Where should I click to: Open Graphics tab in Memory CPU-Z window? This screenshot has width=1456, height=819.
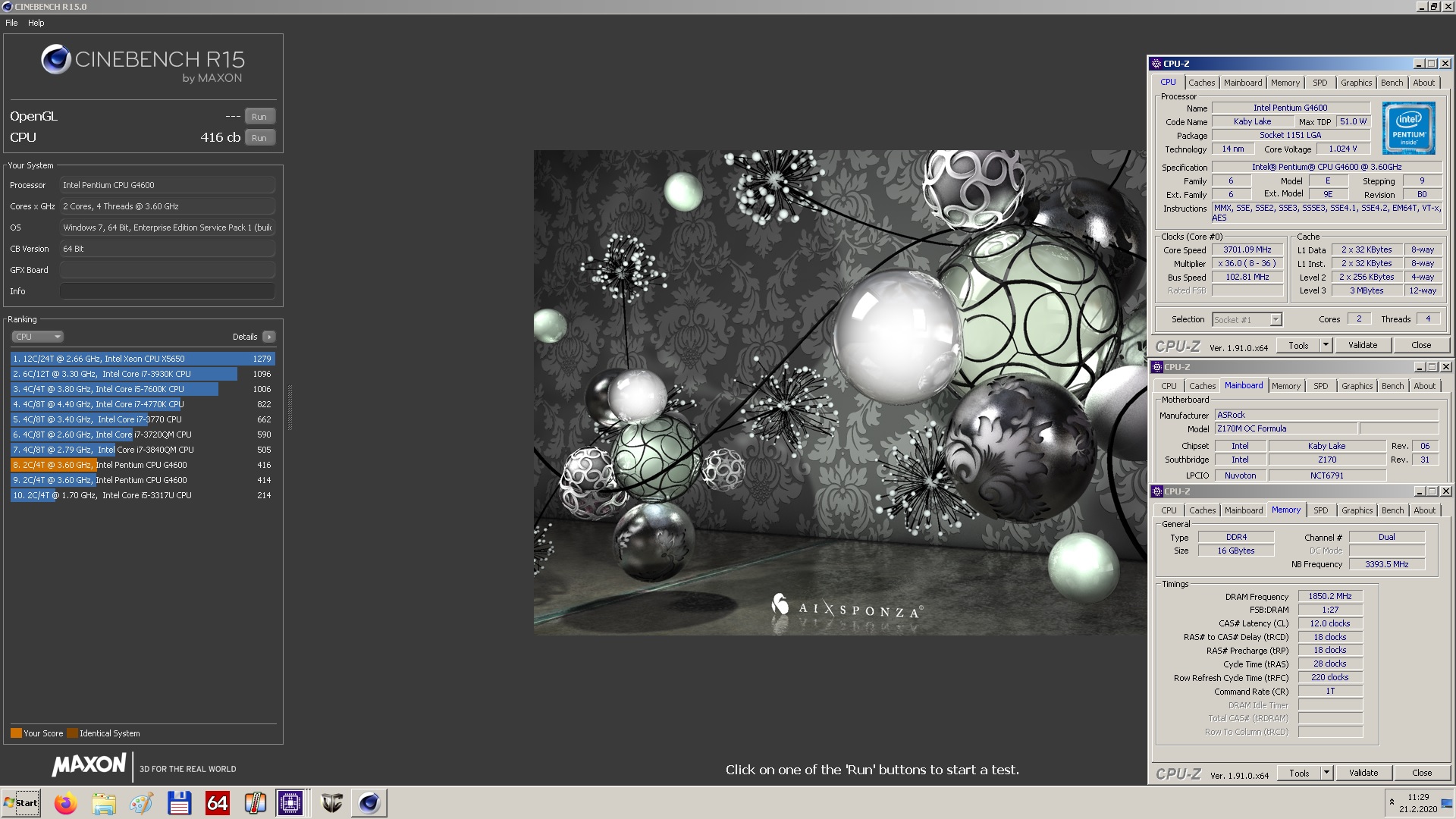[1357, 510]
